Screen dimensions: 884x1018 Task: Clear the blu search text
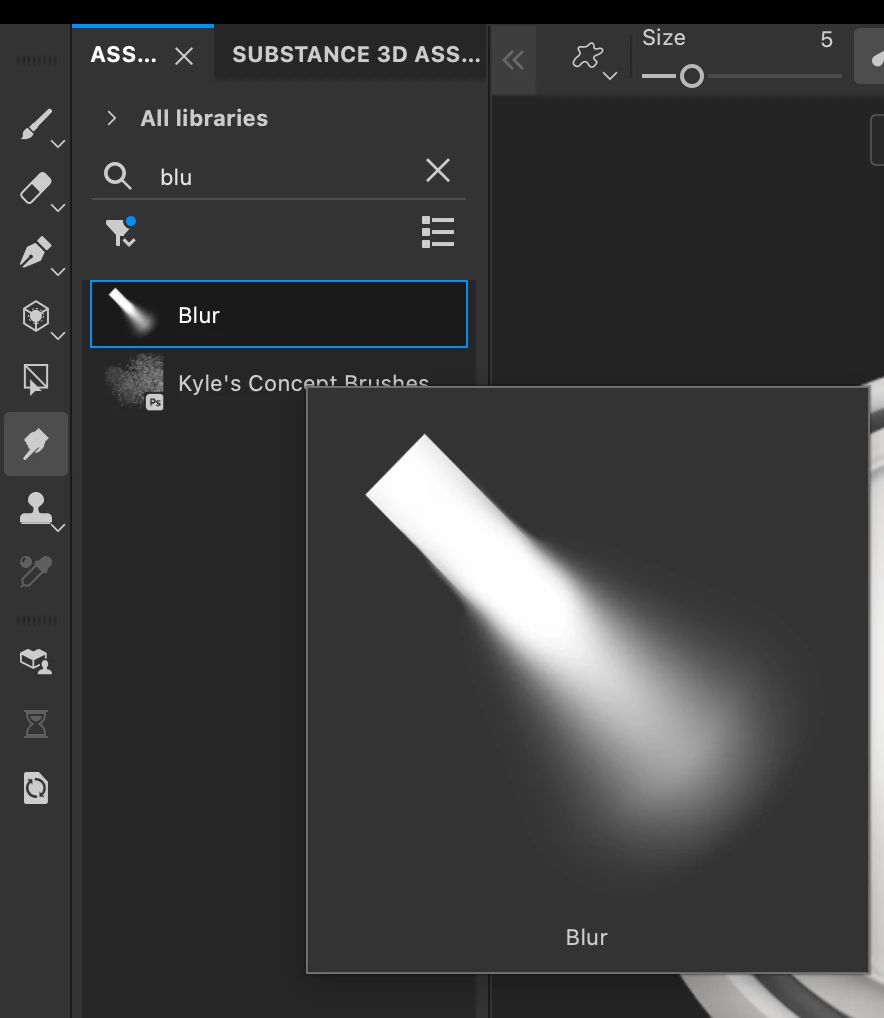click(438, 171)
